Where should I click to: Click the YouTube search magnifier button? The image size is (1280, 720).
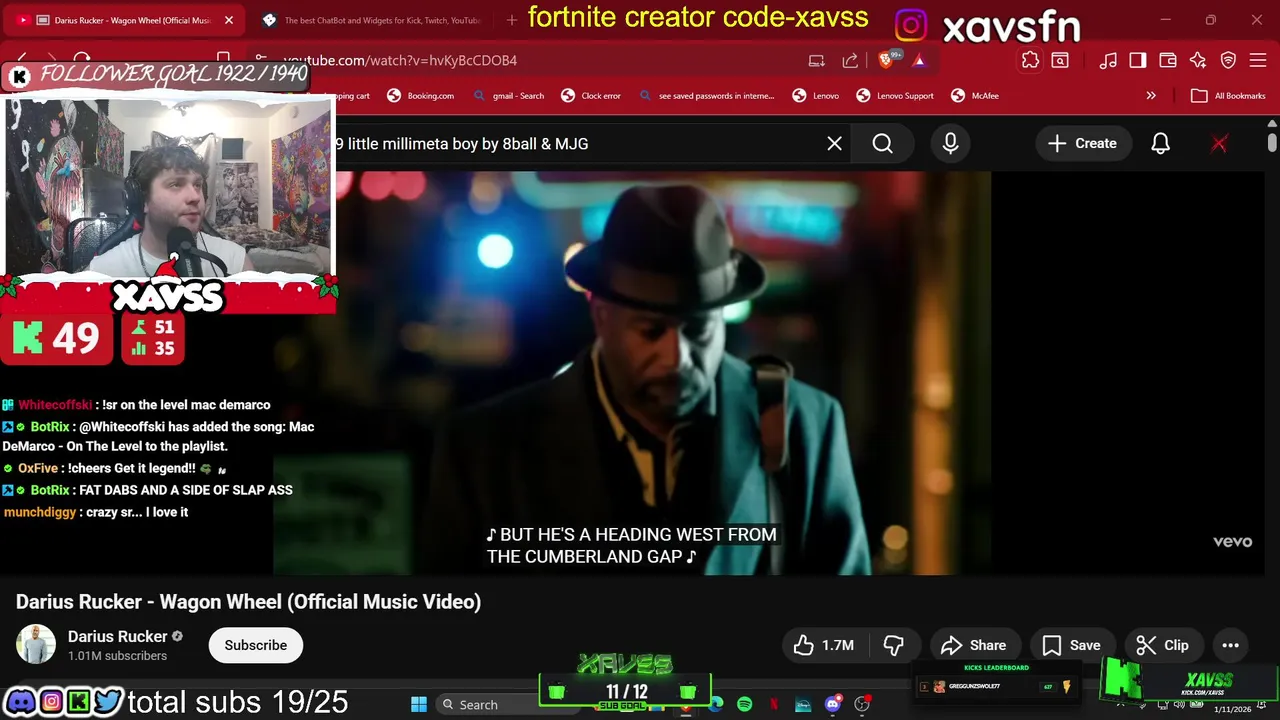[883, 144]
